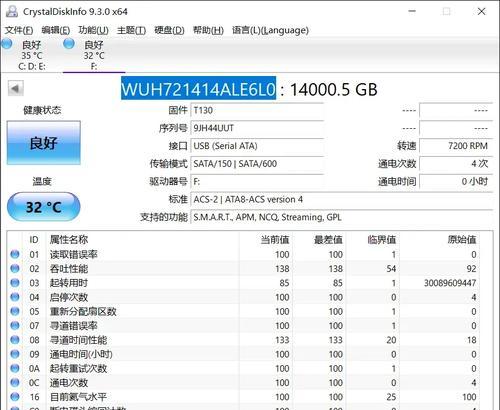Click the CrystalDiskInfo title bar app icon
The width and height of the screenshot is (500, 410).
12,11
